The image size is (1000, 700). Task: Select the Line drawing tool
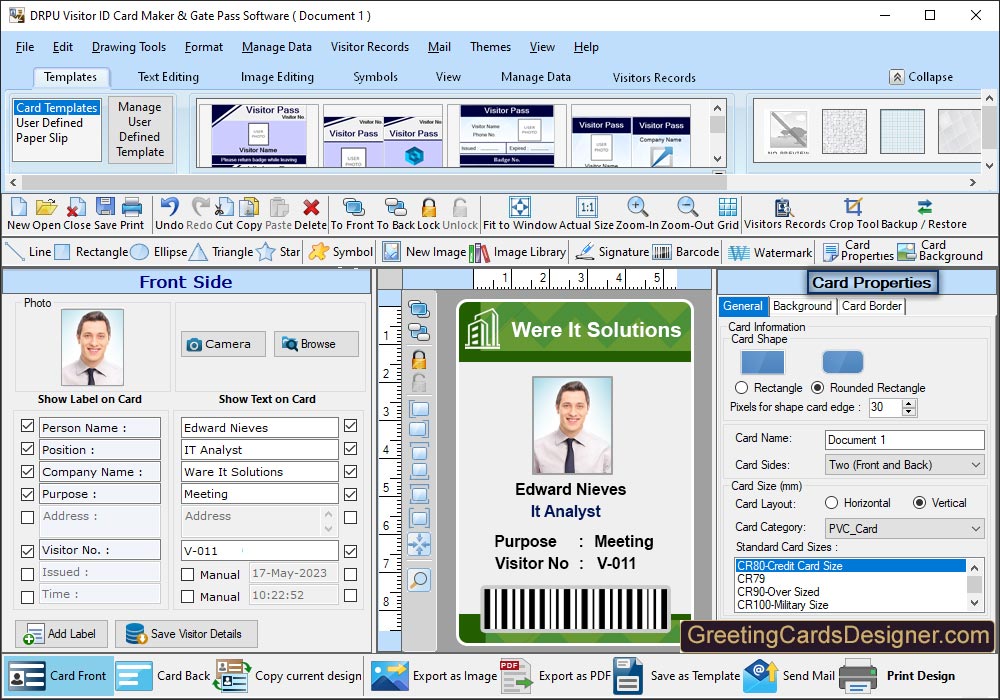coord(28,252)
